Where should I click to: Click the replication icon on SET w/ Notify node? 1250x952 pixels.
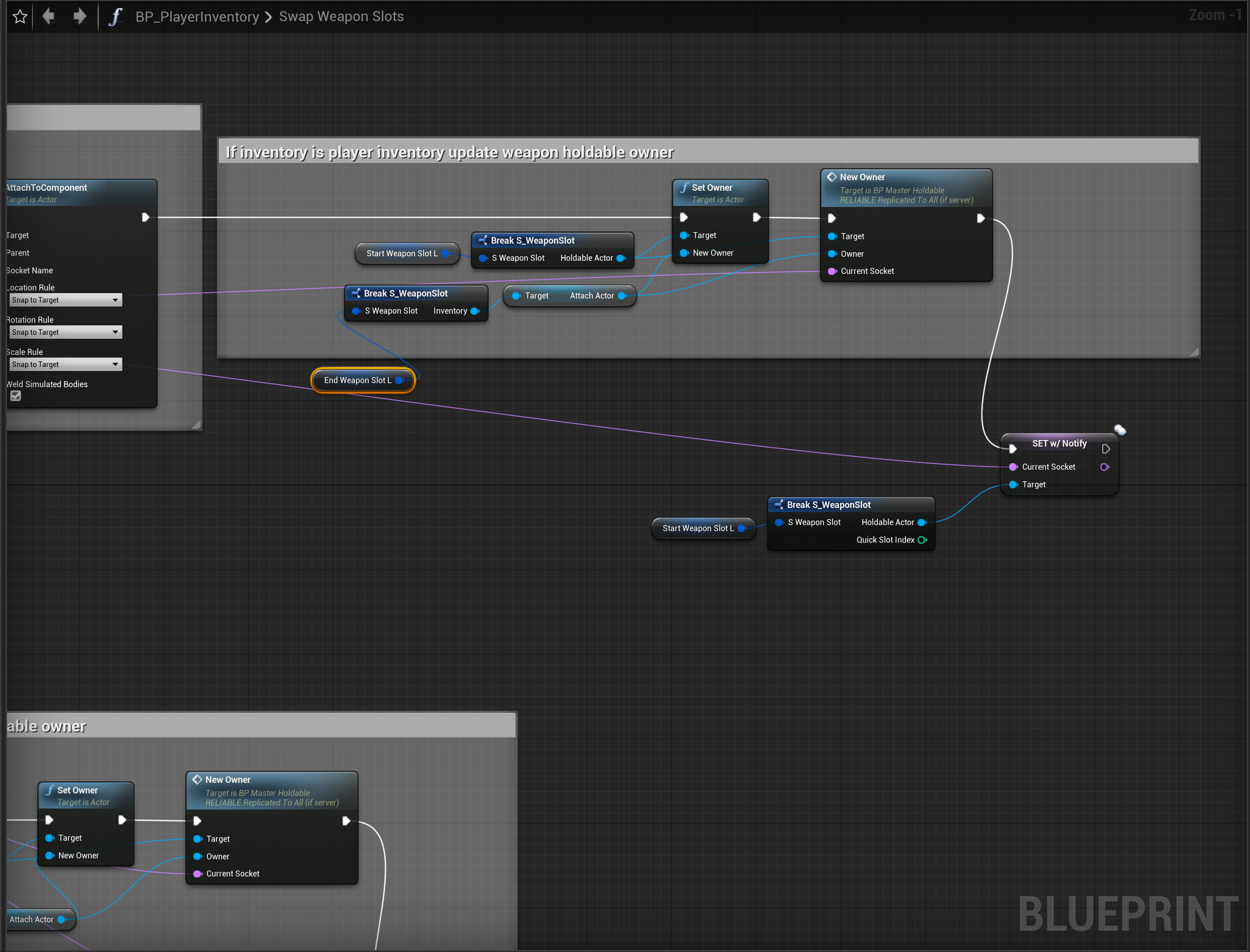(x=1120, y=430)
